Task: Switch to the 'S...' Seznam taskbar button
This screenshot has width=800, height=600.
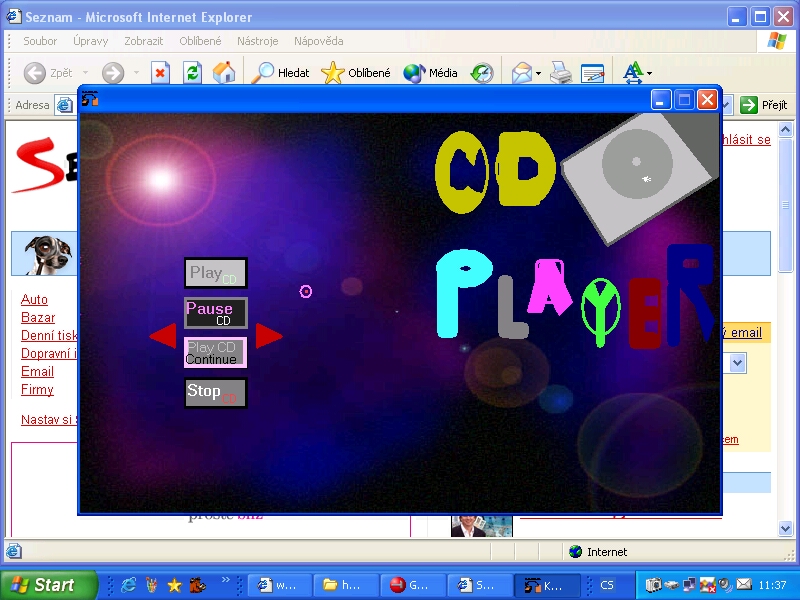Action: [x=479, y=585]
